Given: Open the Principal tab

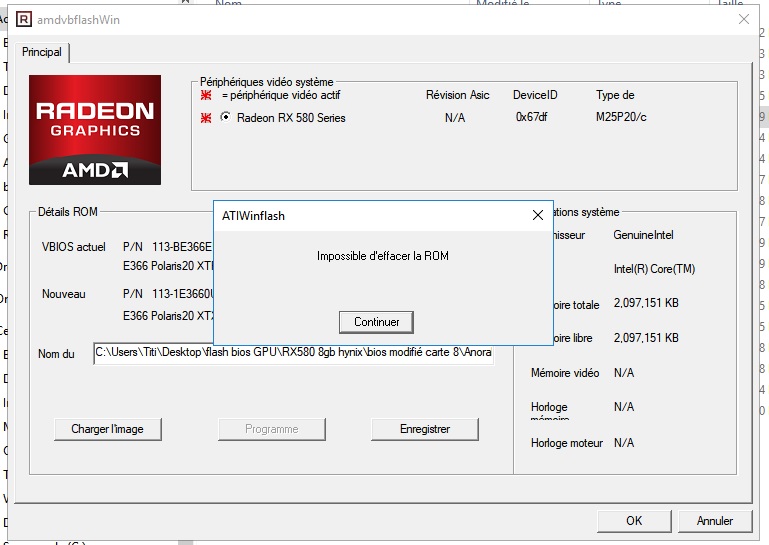Looking at the screenshot, I should (42, 52).
